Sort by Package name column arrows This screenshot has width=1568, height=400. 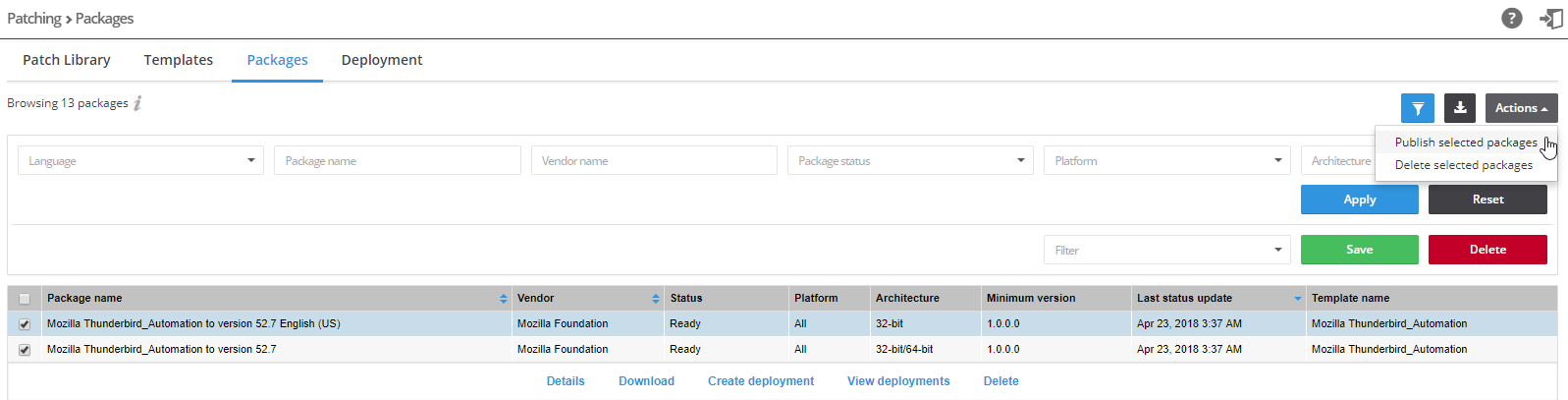[504, 299]
